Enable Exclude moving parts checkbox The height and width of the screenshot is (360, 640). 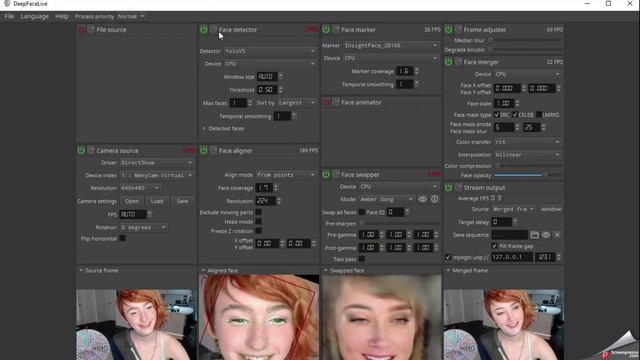click(x=258, y=212)
